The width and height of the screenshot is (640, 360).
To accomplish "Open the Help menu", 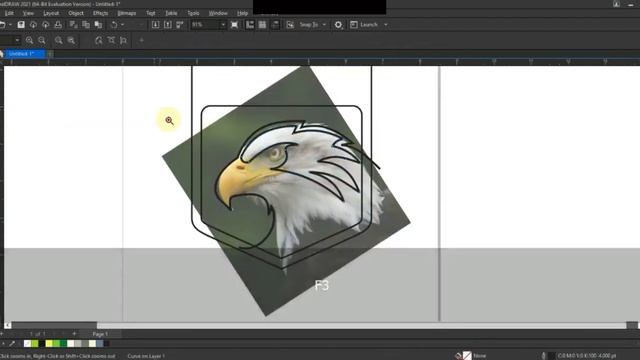I will click(242, 13).
